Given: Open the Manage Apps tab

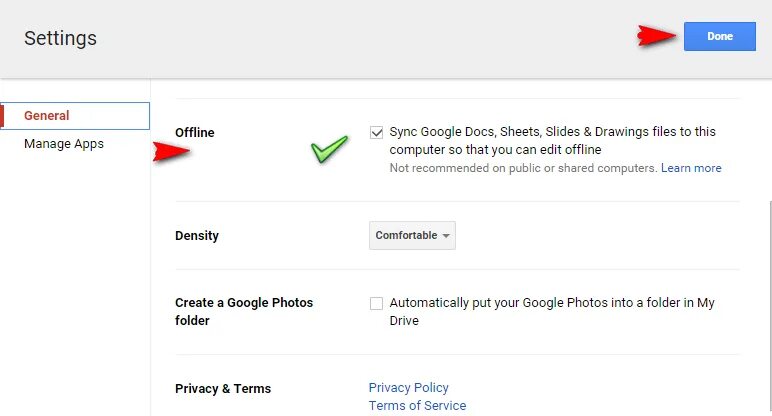Looking at the screenshot, I should click(64, 144).
